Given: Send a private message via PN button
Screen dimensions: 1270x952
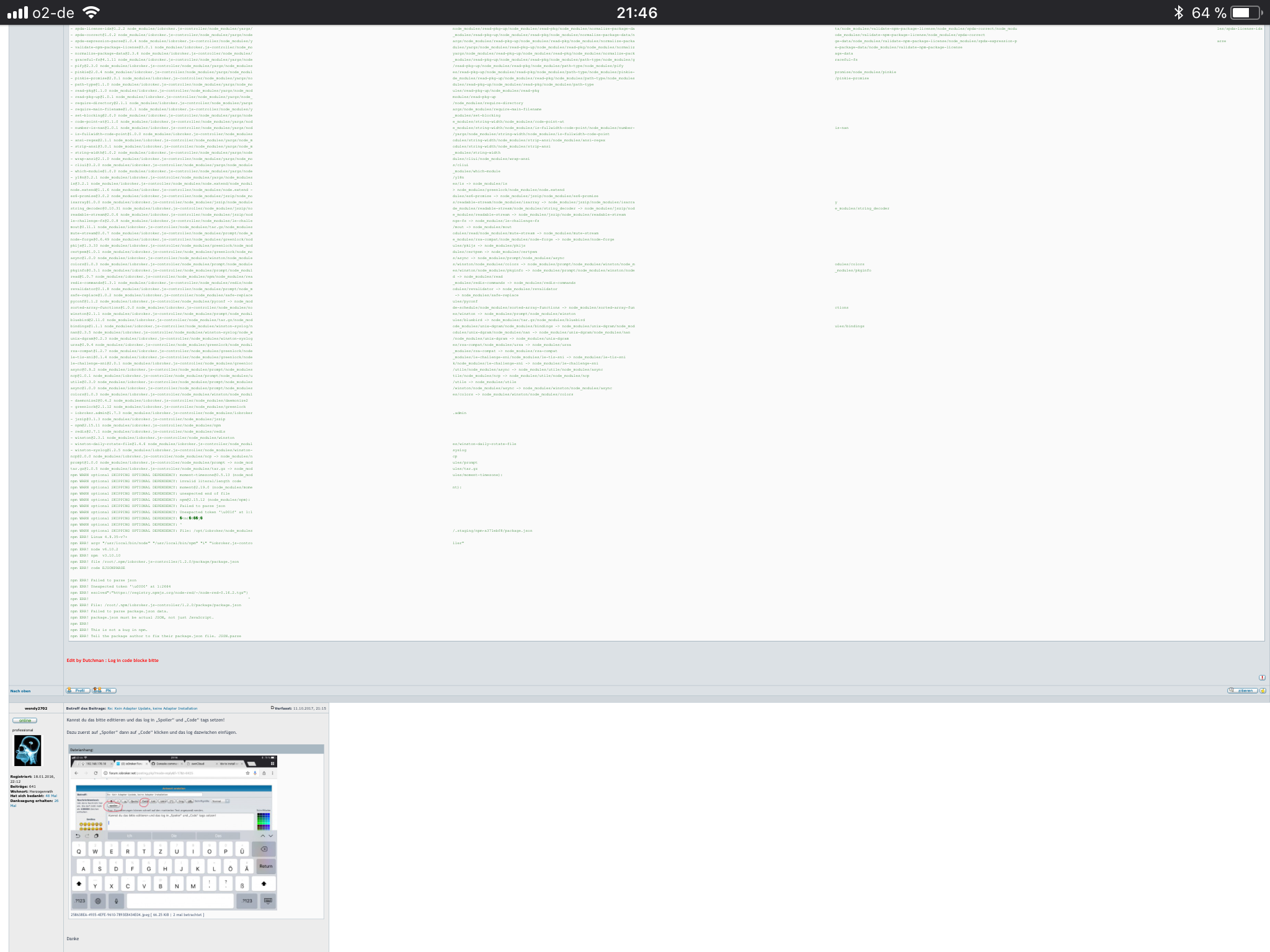Looking at the screenshot, I should tap(105, 690).
